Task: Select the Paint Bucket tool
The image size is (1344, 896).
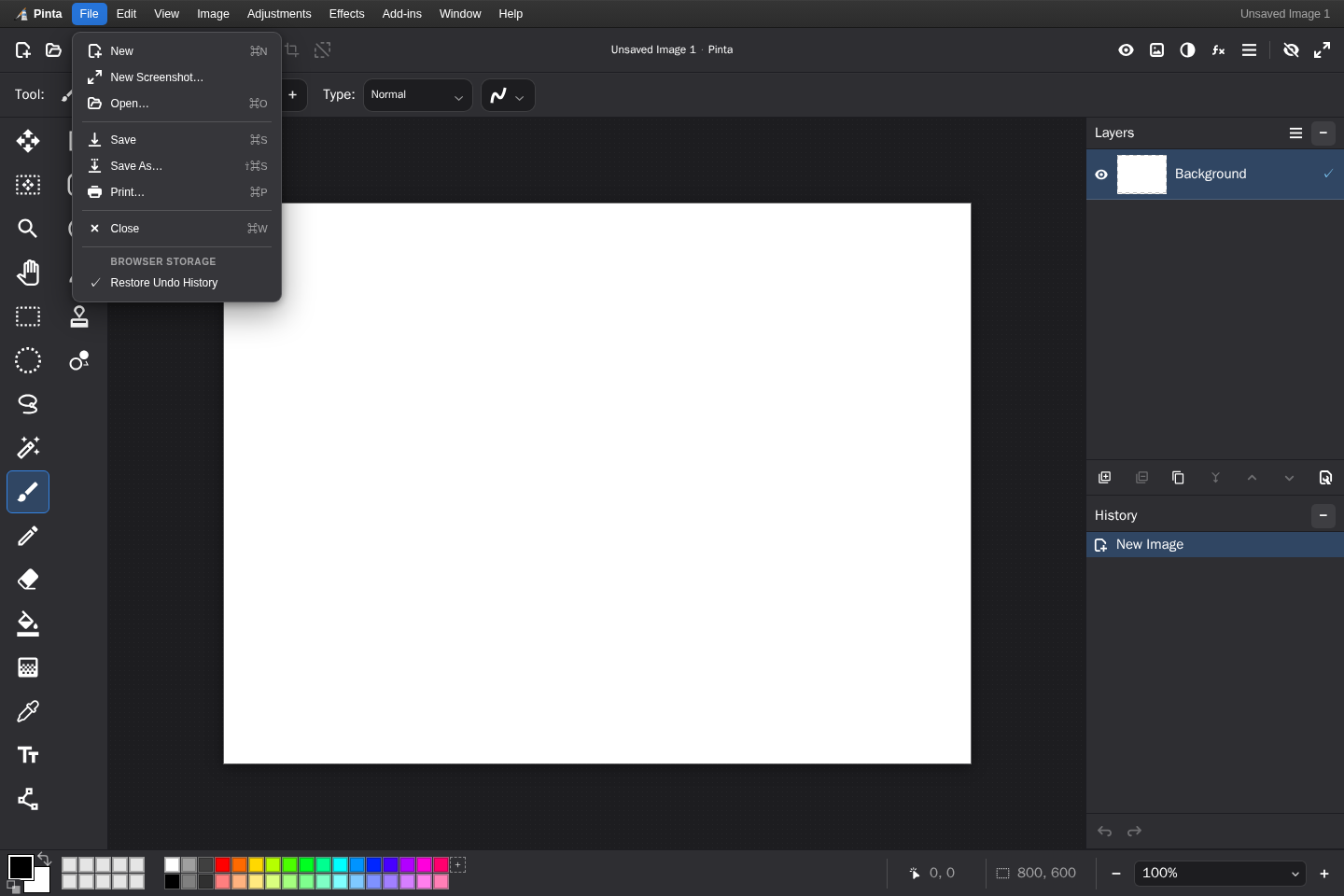Action: [28, 623]
